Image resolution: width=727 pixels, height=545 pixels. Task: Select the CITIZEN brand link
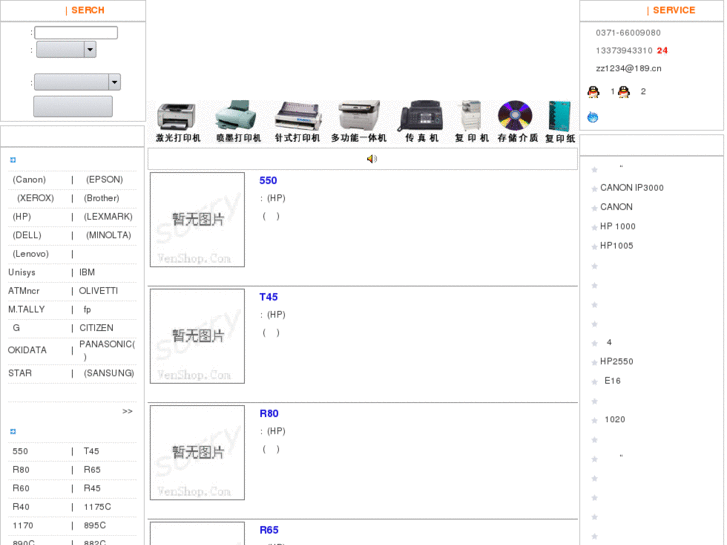pos(96,328)
